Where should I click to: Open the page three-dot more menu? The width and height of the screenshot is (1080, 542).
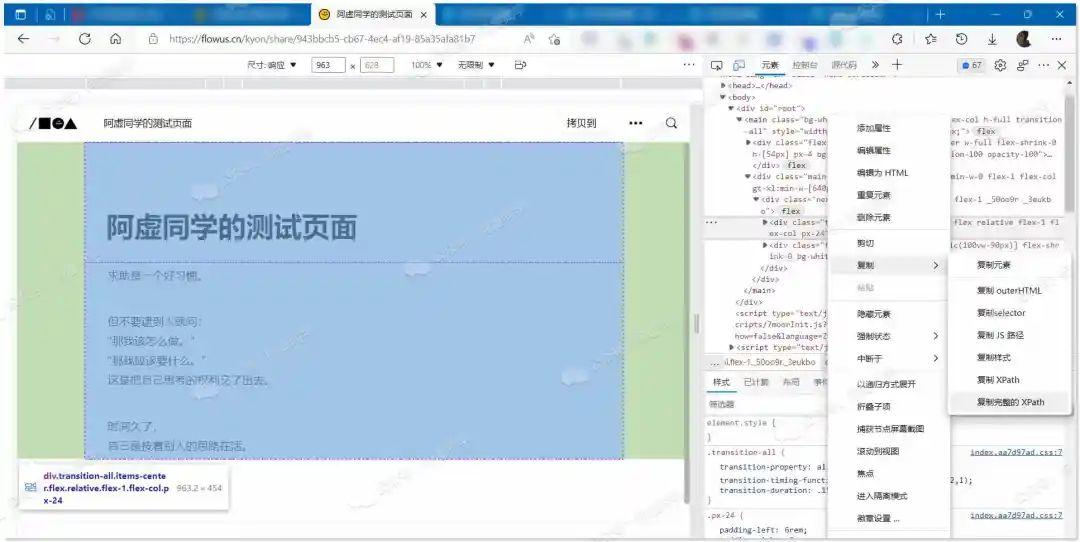(x=636, y=123)
